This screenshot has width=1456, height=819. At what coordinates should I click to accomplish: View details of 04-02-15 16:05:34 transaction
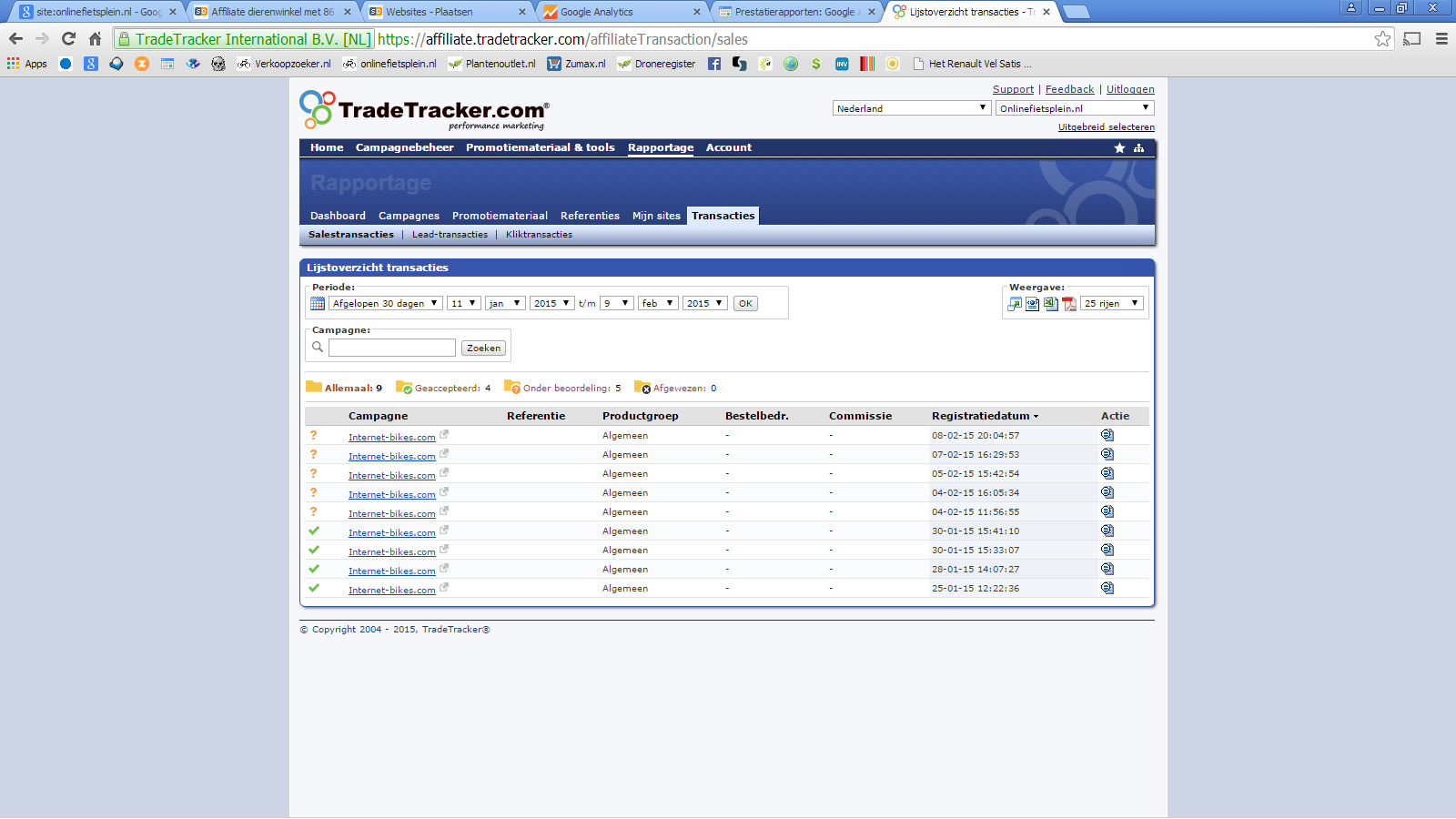click(1107, 492)
